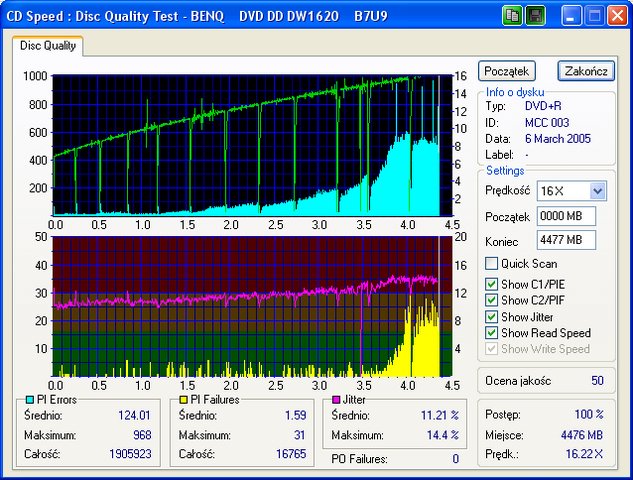Click the floppy disk save icon
Screen dimensions: 633x480
[536, 16]
